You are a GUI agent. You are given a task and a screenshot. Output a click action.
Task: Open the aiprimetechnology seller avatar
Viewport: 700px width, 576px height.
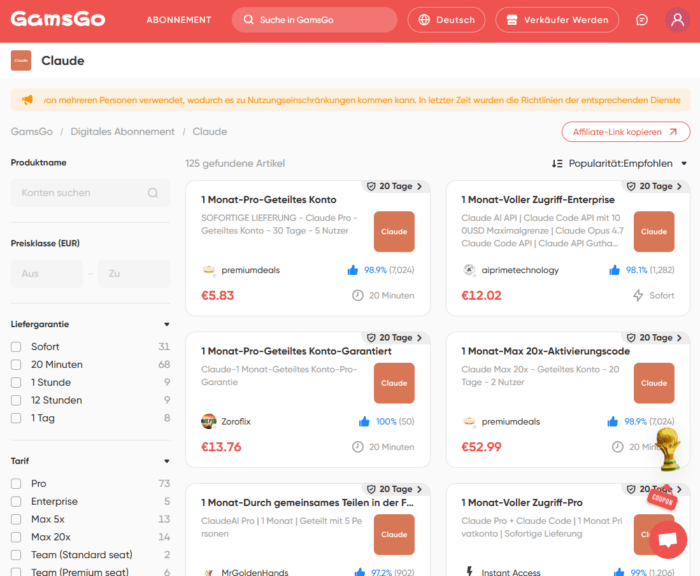[x=469, y=270]
